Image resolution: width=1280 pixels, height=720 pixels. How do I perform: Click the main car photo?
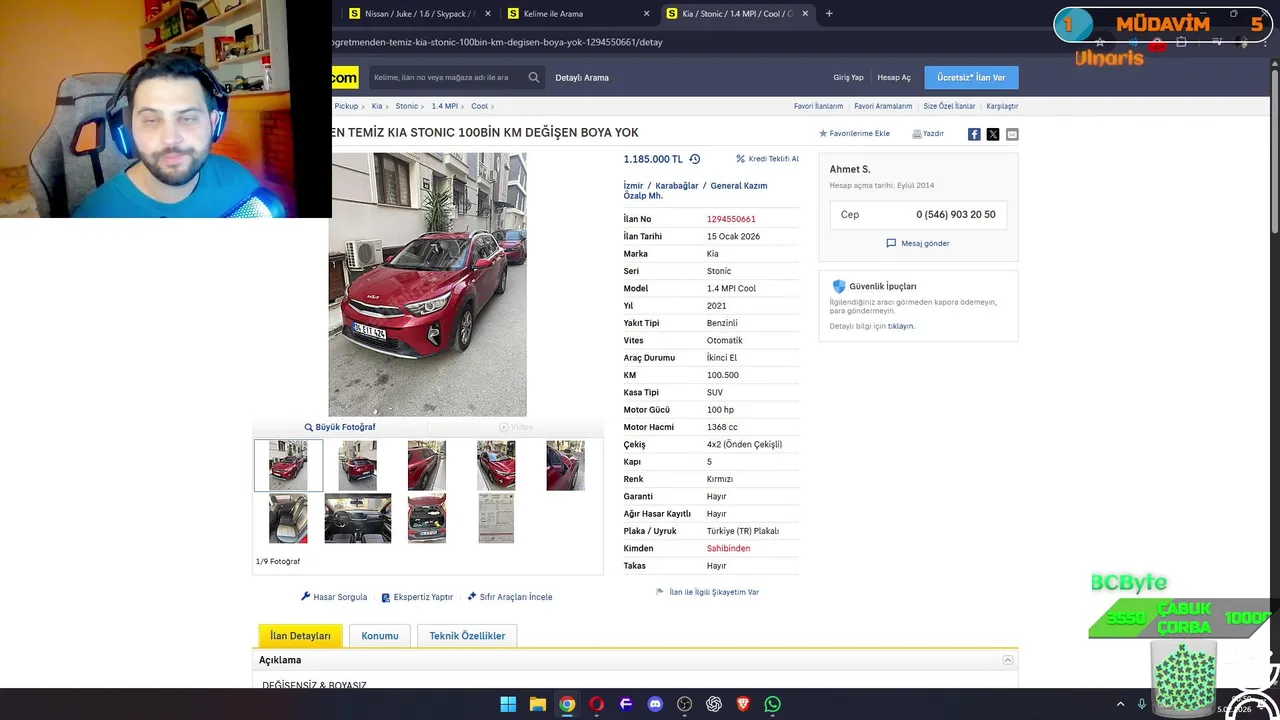[428, 284]
